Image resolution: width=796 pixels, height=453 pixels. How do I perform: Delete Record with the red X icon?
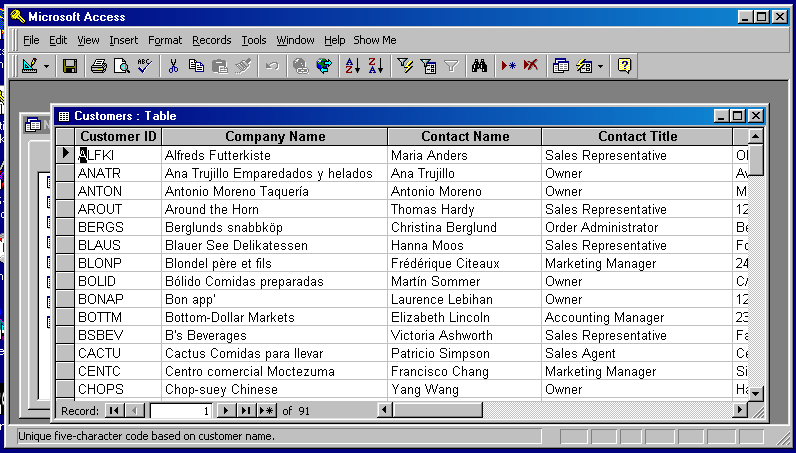pos(531,66)
